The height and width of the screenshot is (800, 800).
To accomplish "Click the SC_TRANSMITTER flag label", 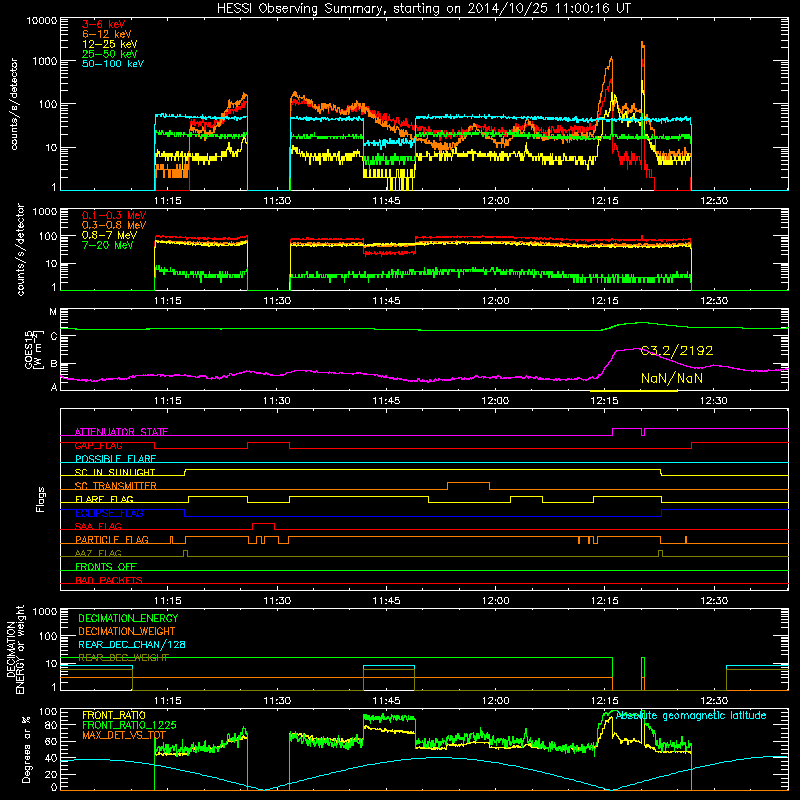I will [116, 486].
